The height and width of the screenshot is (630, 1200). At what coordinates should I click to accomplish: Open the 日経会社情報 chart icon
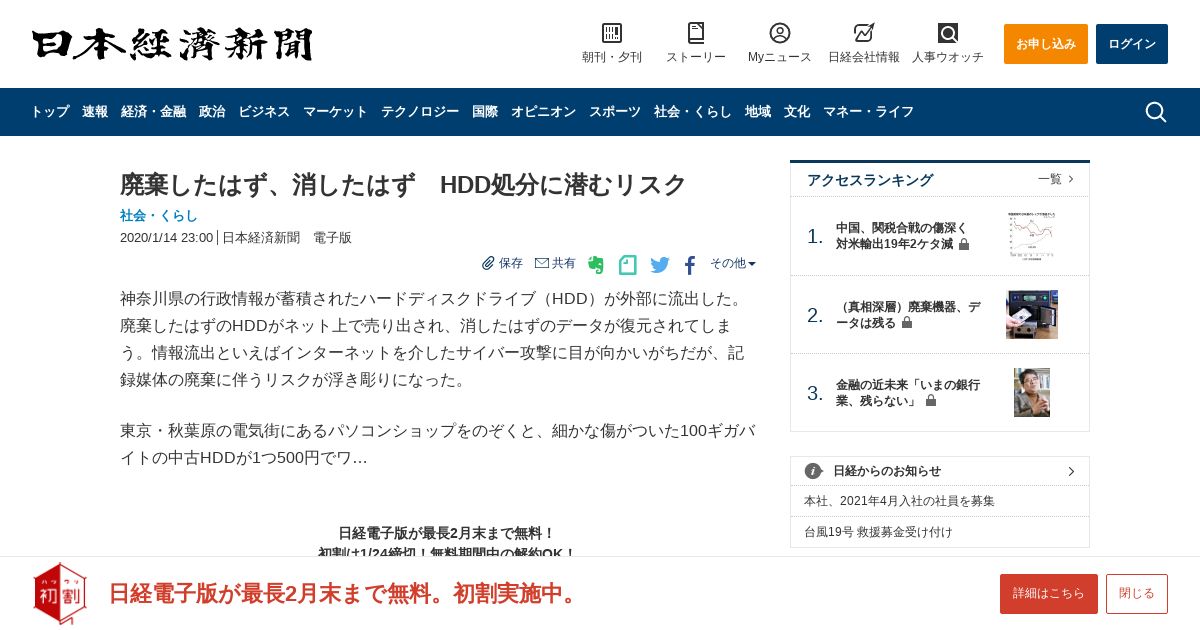864,33
